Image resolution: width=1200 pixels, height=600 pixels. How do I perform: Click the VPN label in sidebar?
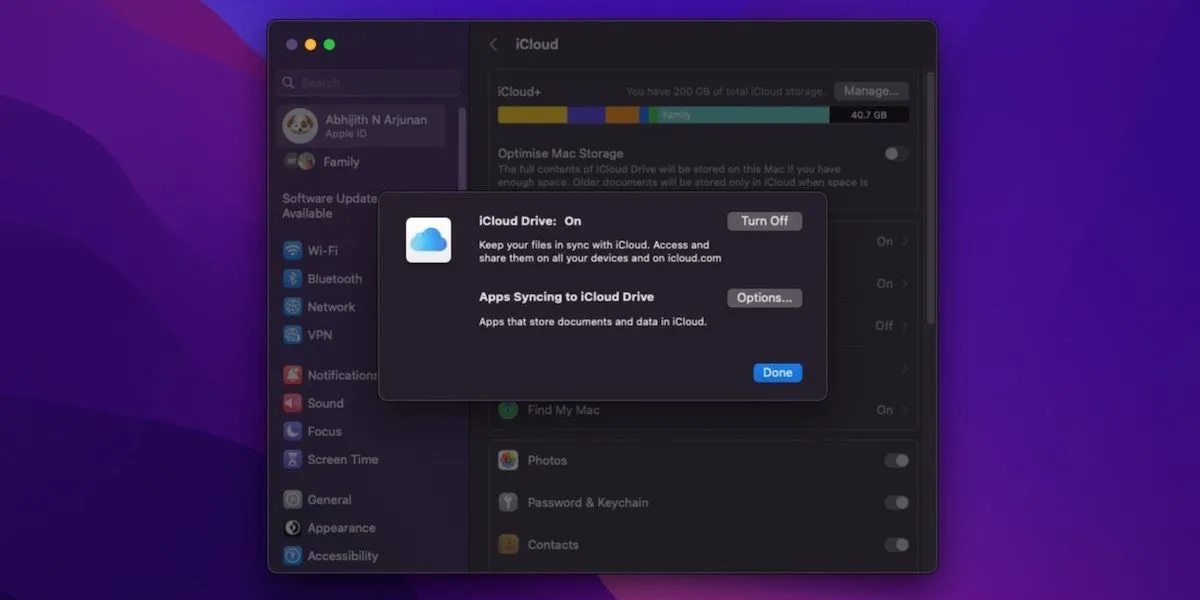[x=320, y=335]
